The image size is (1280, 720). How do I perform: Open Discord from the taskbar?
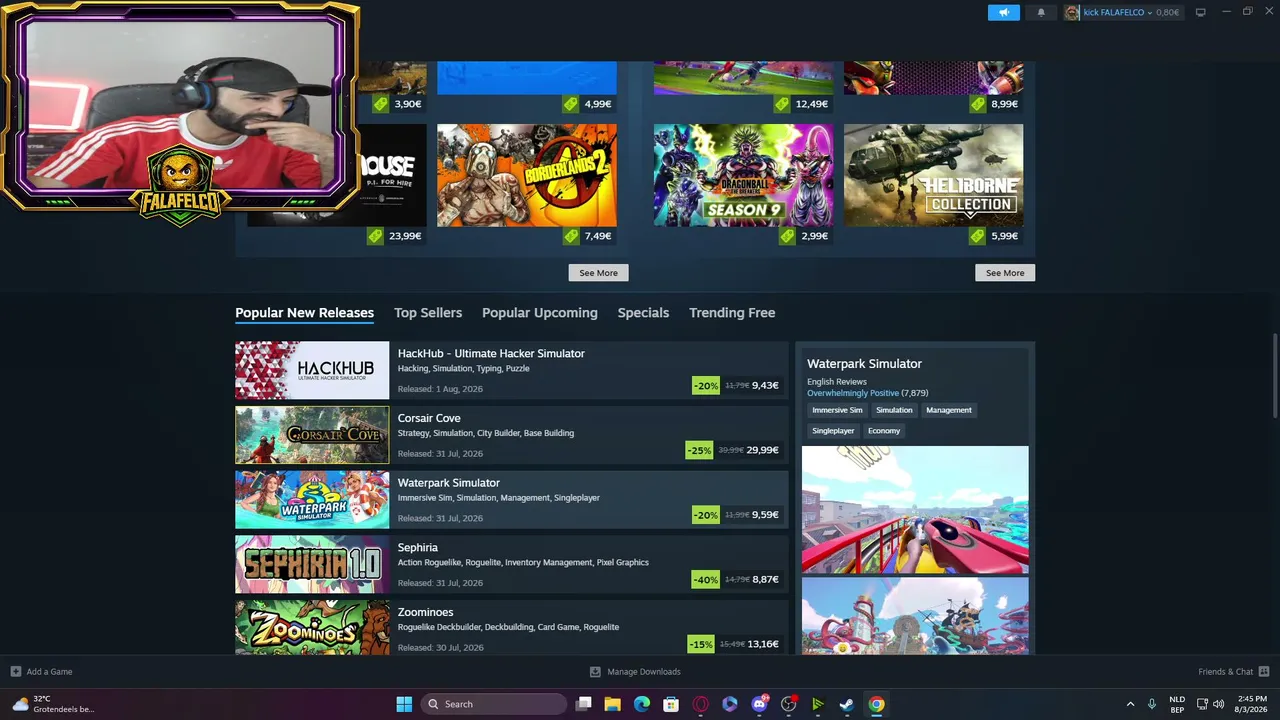click(759, 704)
